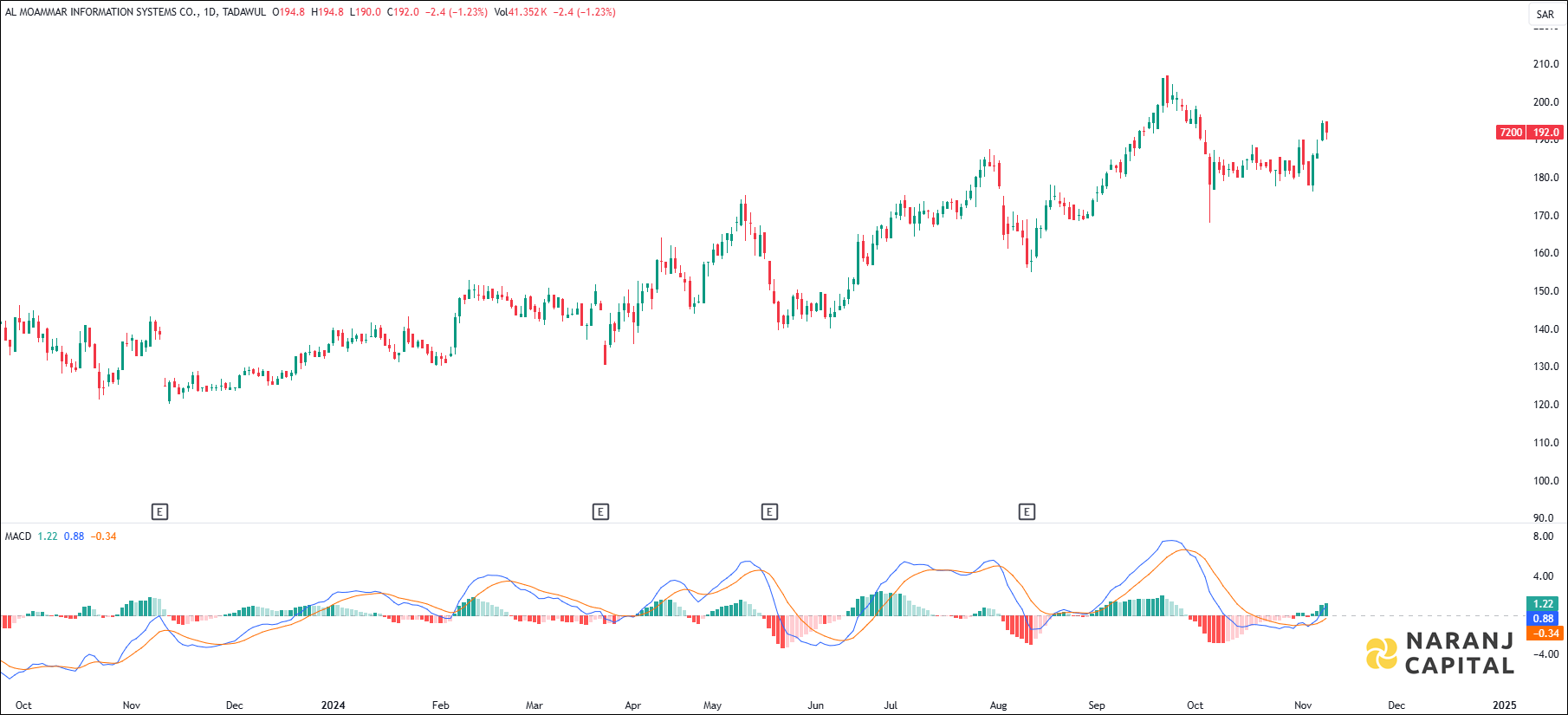The height and width of the screenshot is (715, 1568).
Task: Click the earnings E marker in August
Action: (1027, 511)
